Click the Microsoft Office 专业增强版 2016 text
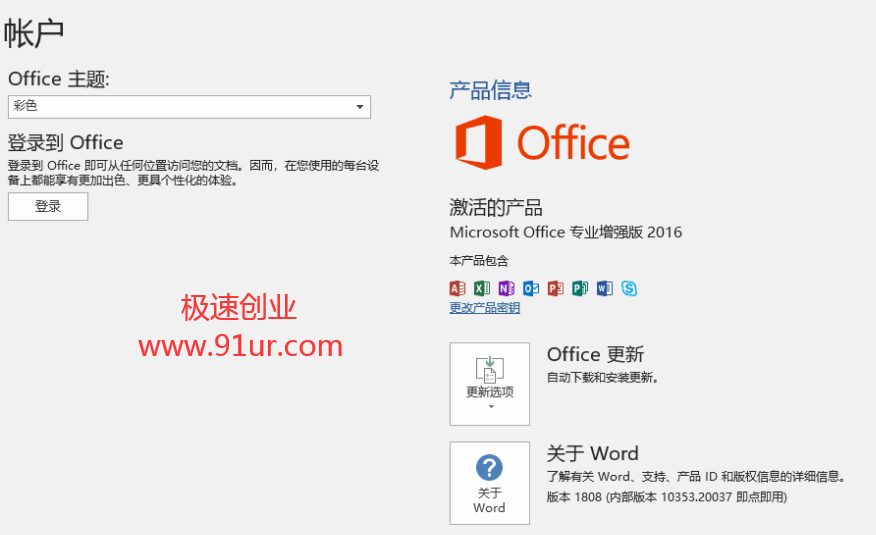The image size is (876, 535). tap(566, 232)
